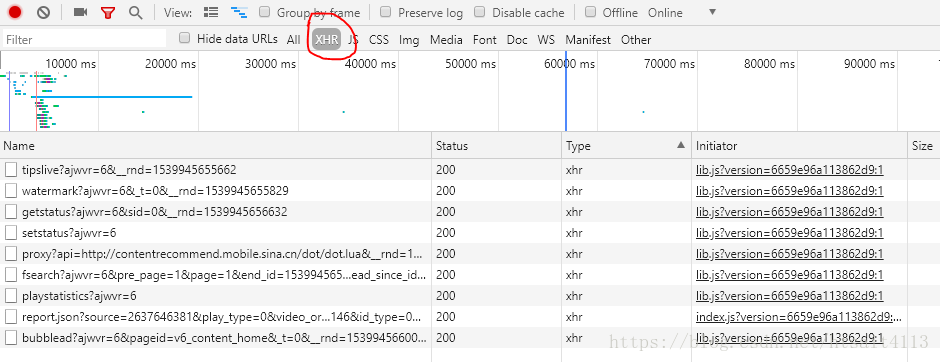Click file icon of fsearch request
The width and height of the screenshot is (940, 362).
tap(11, 275)
